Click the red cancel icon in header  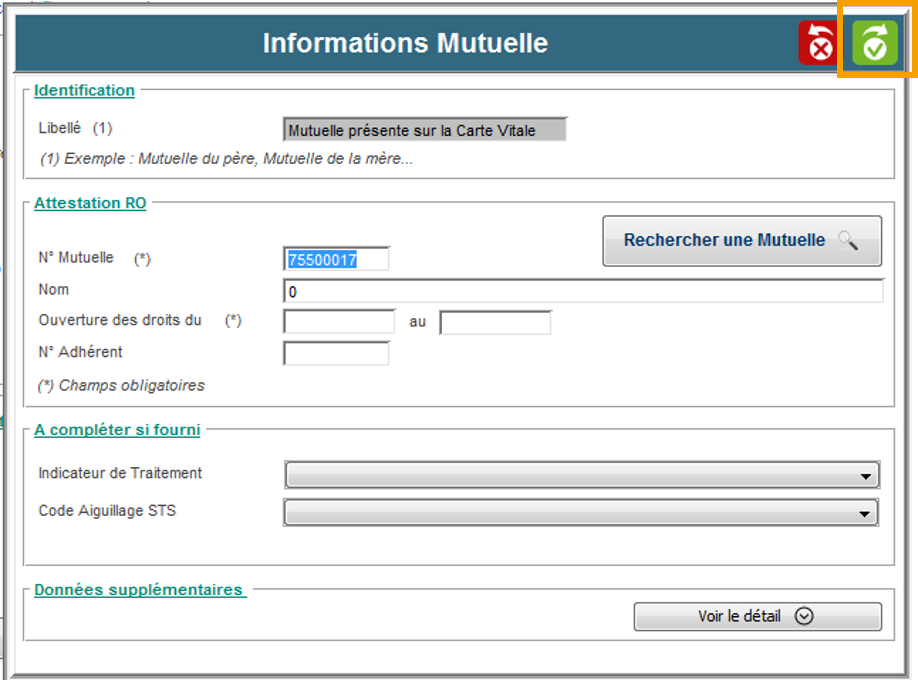pyautogui.click(x=818, y=44)
